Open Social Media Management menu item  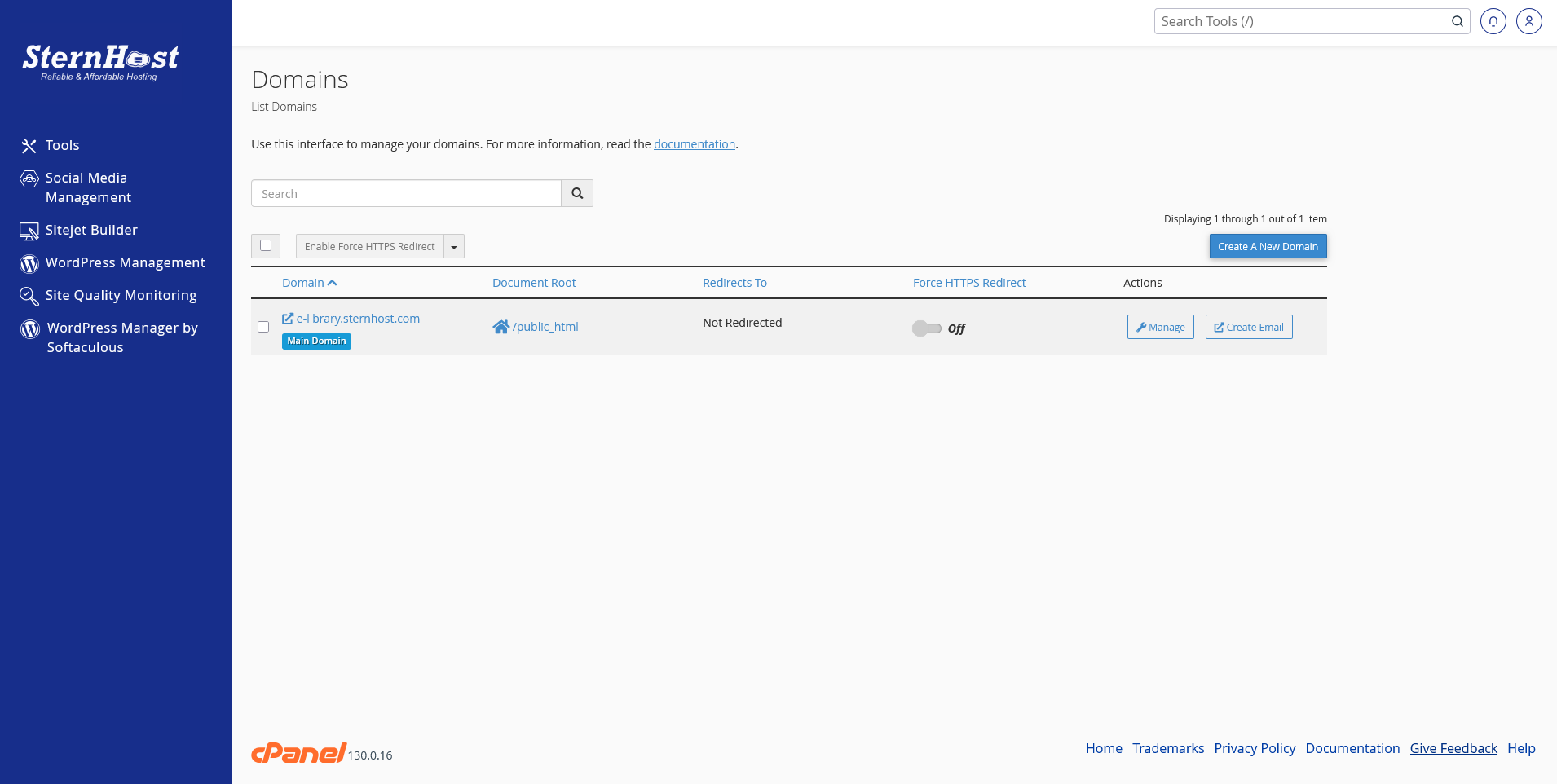pos(87,187)
